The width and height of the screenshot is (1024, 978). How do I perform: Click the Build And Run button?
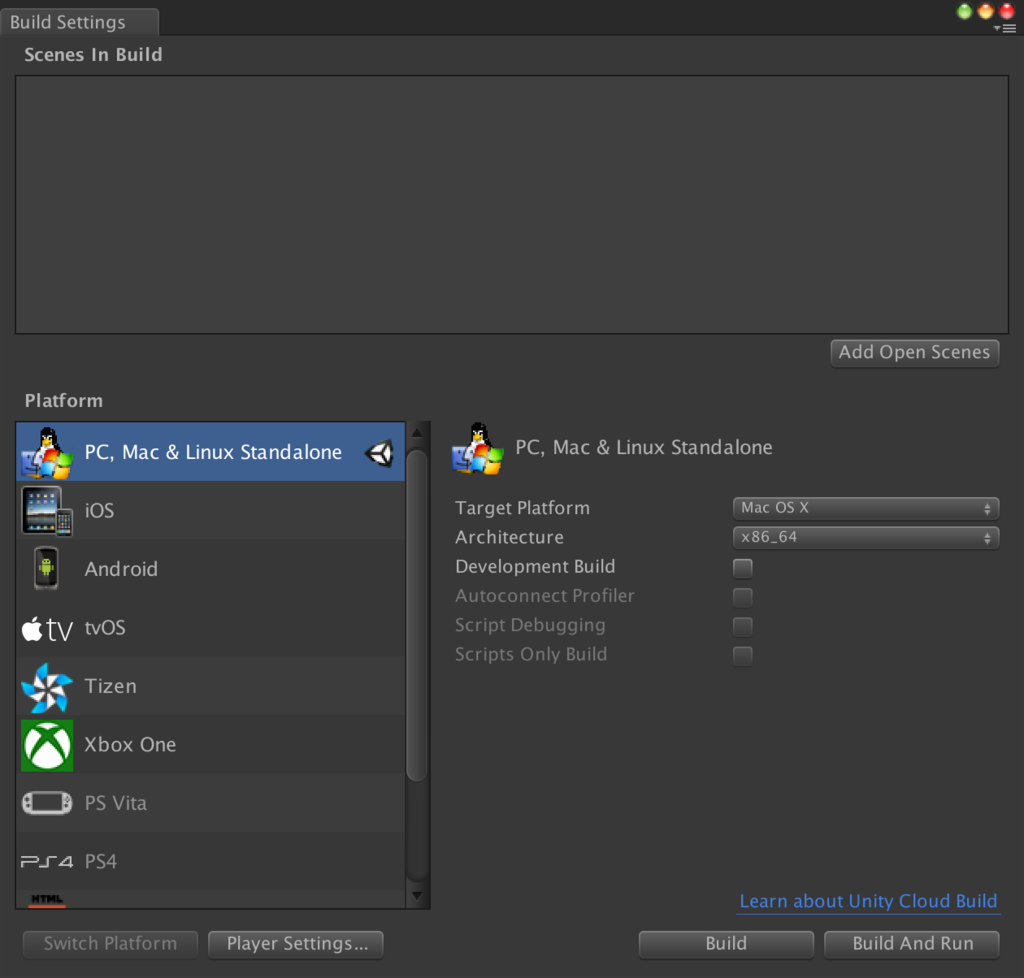912,944
